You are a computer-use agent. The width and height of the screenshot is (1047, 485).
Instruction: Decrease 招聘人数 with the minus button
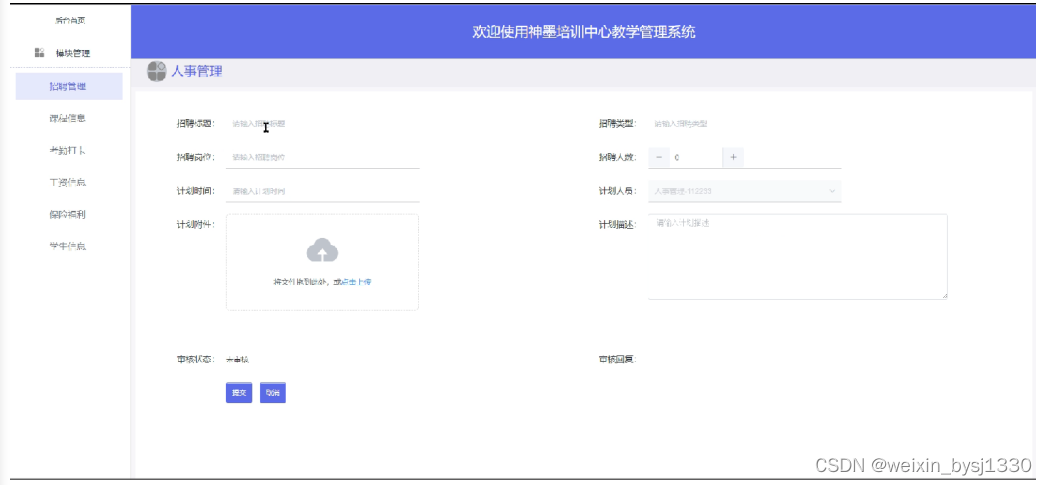click(x=659, y=157)
